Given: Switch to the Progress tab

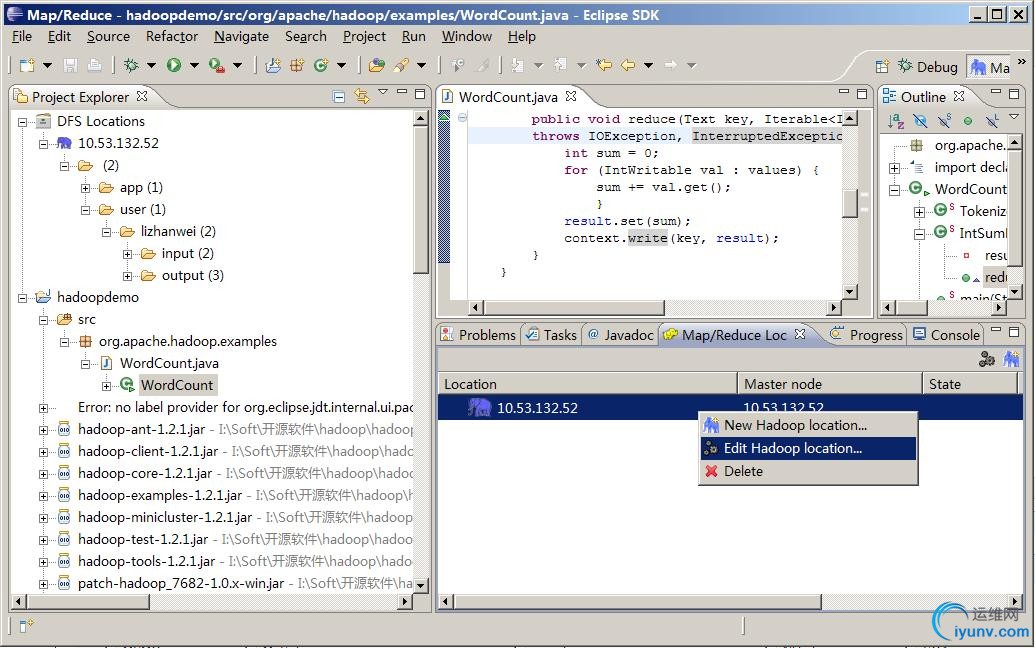Looking at the screenshot, I should click(867, 335).
